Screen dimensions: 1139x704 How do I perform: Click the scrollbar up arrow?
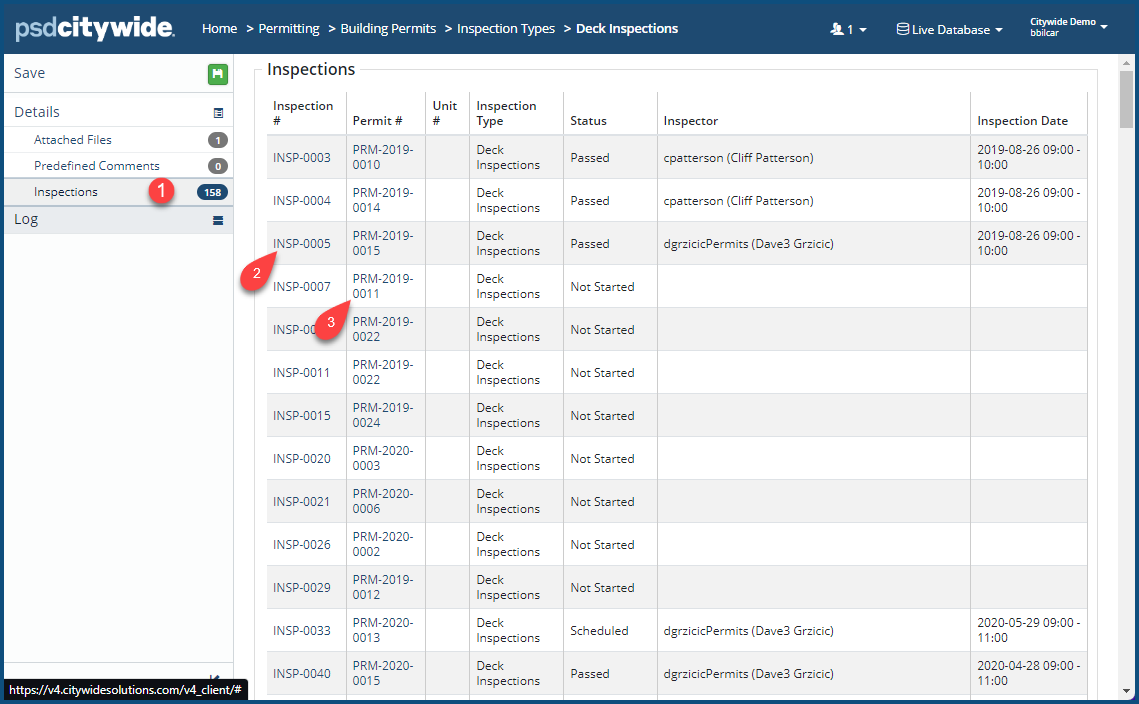1127,62
